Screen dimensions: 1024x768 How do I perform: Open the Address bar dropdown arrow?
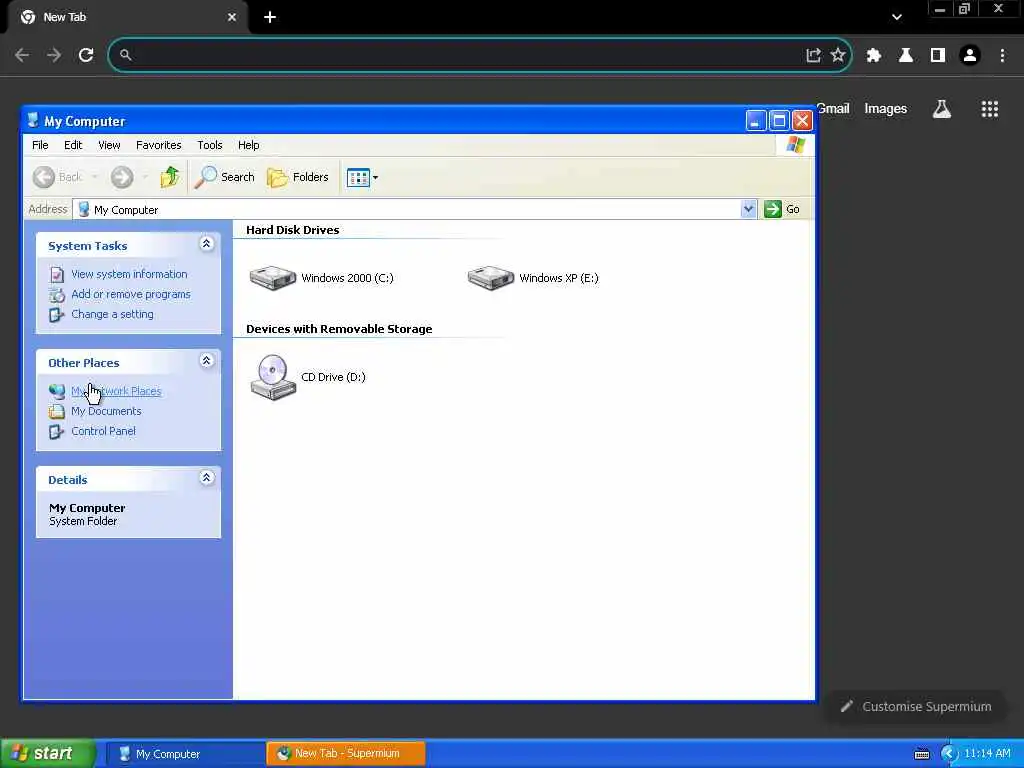tap(748, 209)
